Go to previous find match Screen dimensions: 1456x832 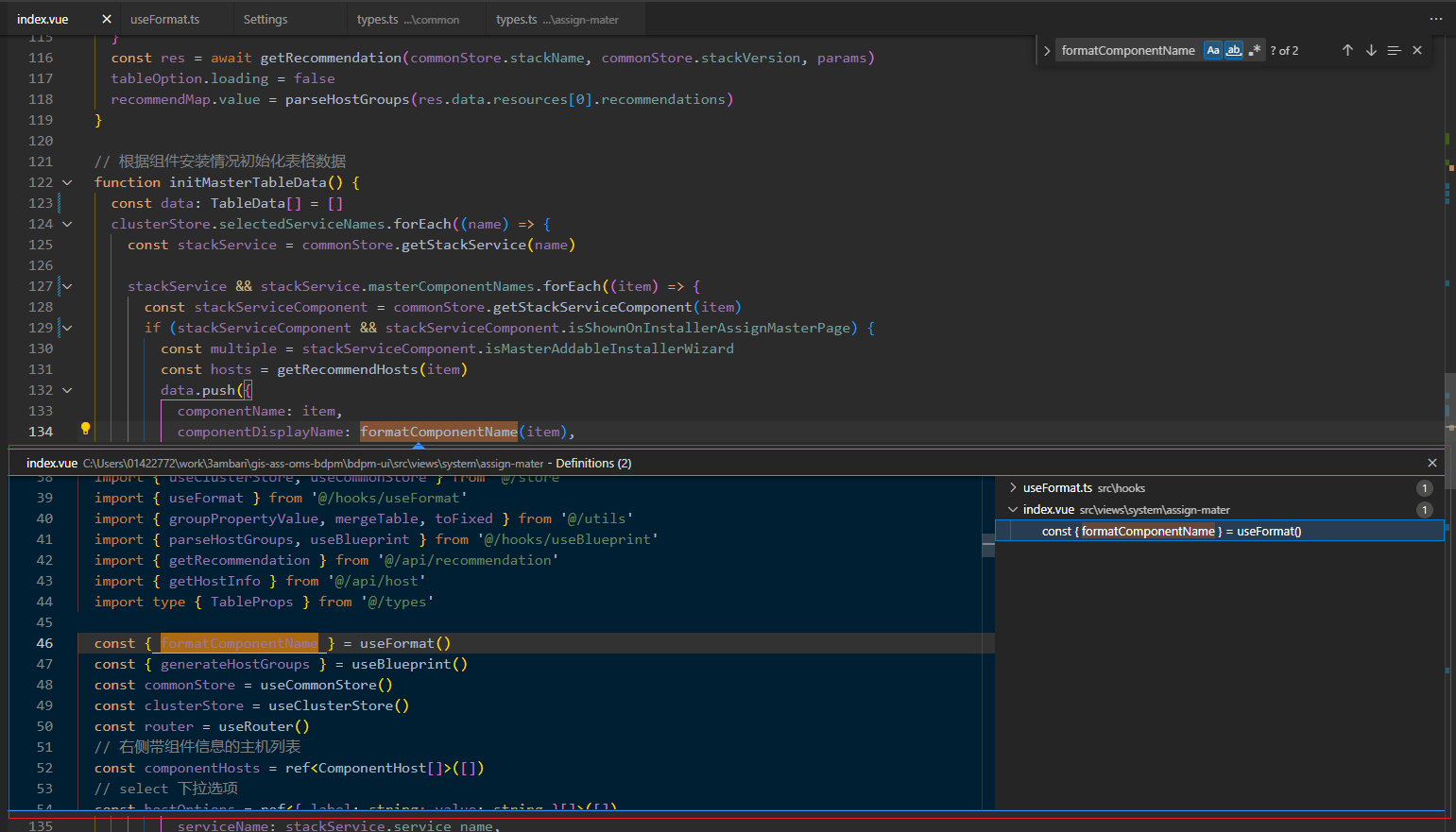point(1347,50)
